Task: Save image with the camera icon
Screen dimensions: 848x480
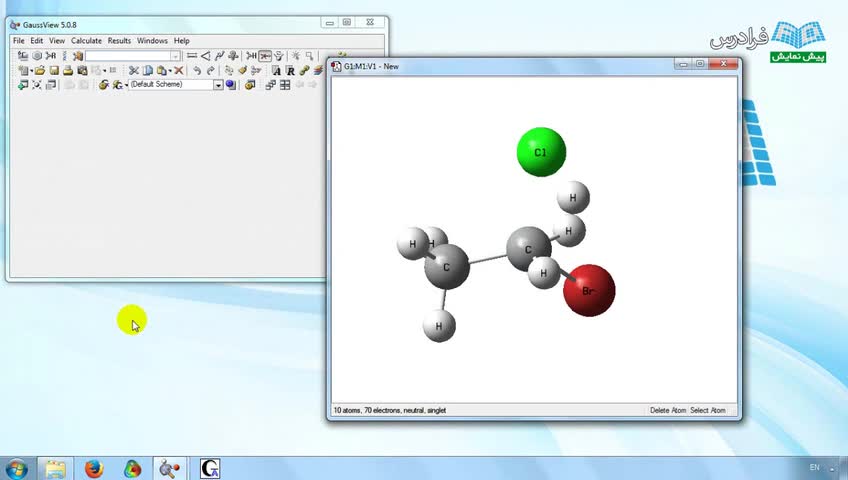Action: coord(82,70)
